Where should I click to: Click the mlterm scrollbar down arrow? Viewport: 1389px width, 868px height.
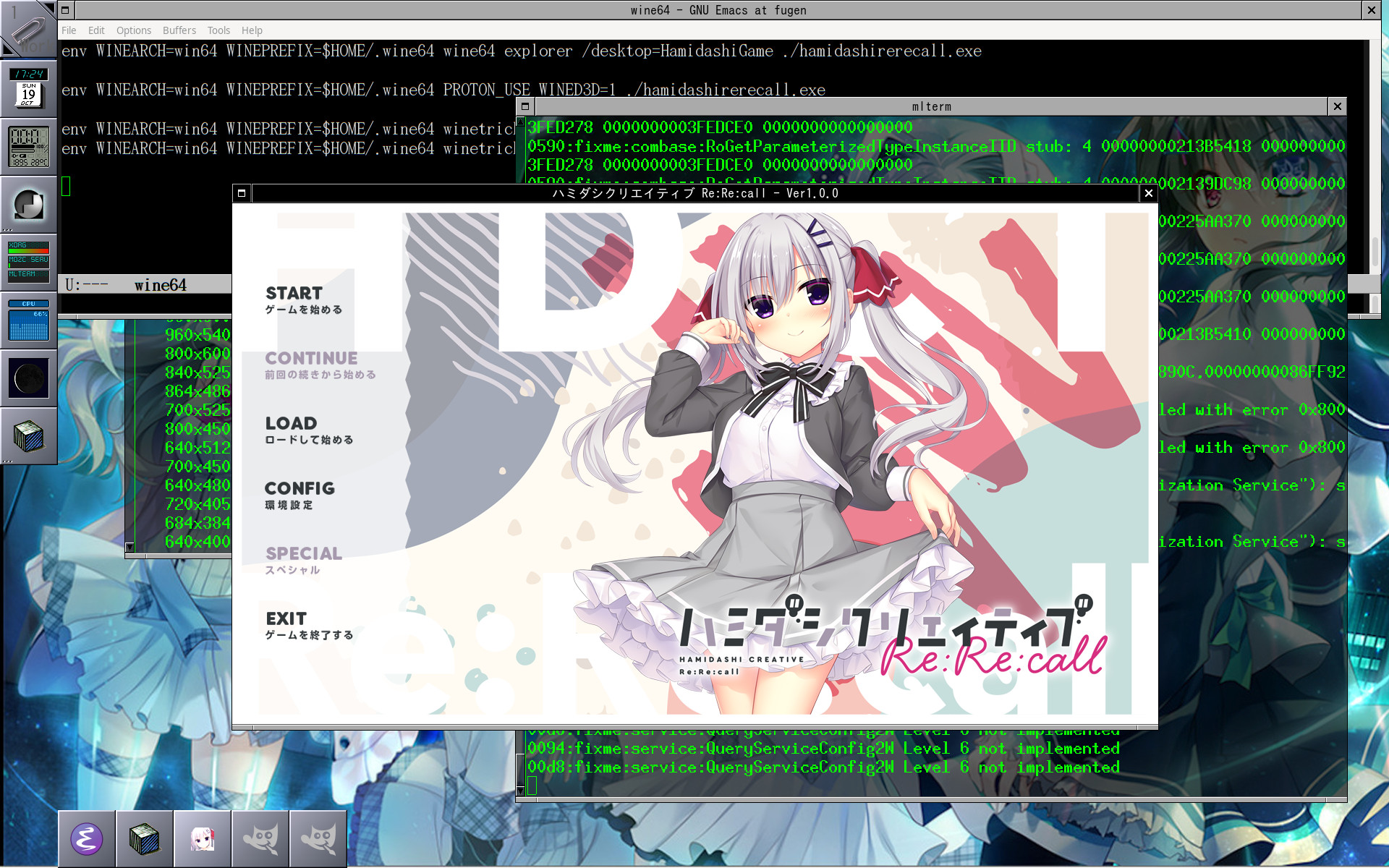(x=520, y=791)
